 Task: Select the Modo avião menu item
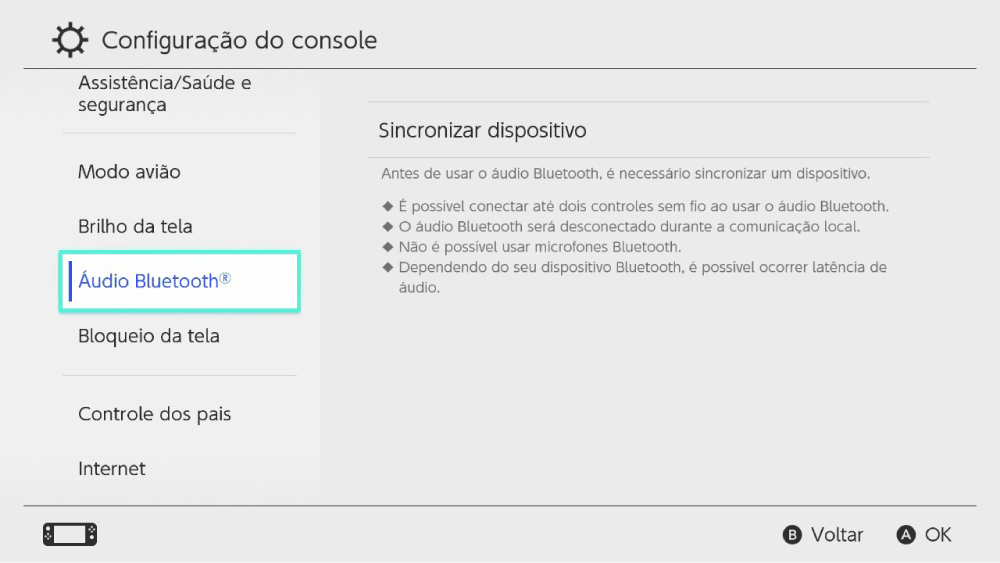click(x=130, y=172)
